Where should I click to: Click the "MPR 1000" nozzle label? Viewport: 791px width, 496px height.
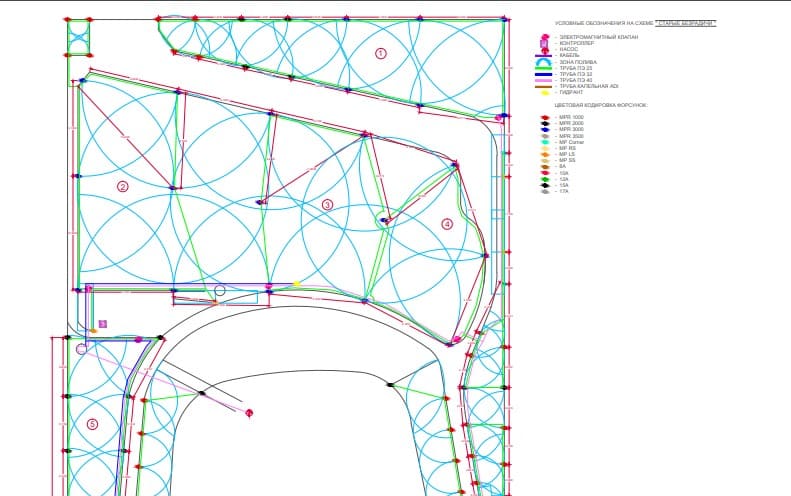point(572,117)
